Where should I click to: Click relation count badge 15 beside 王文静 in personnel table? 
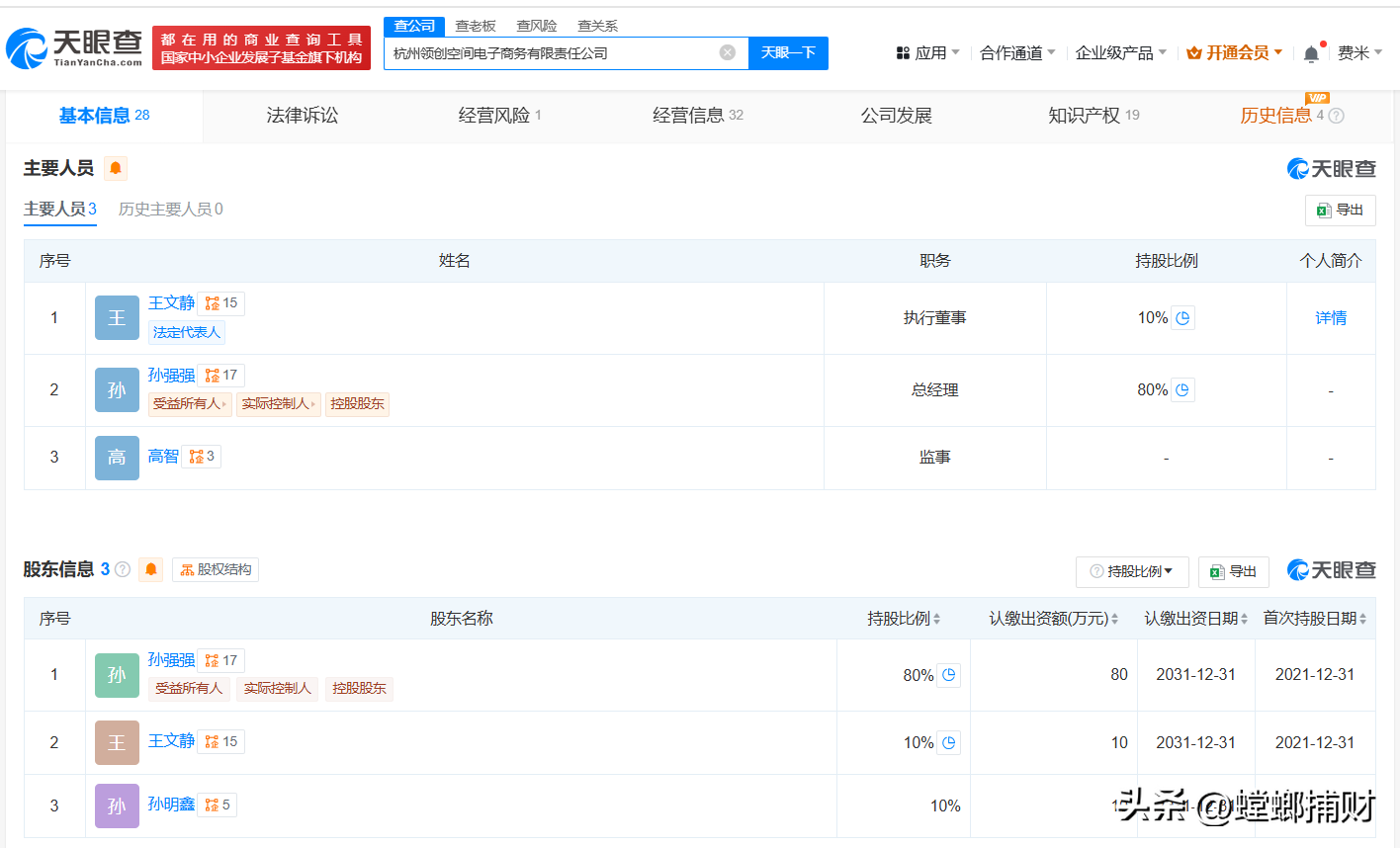pos(221,303)
